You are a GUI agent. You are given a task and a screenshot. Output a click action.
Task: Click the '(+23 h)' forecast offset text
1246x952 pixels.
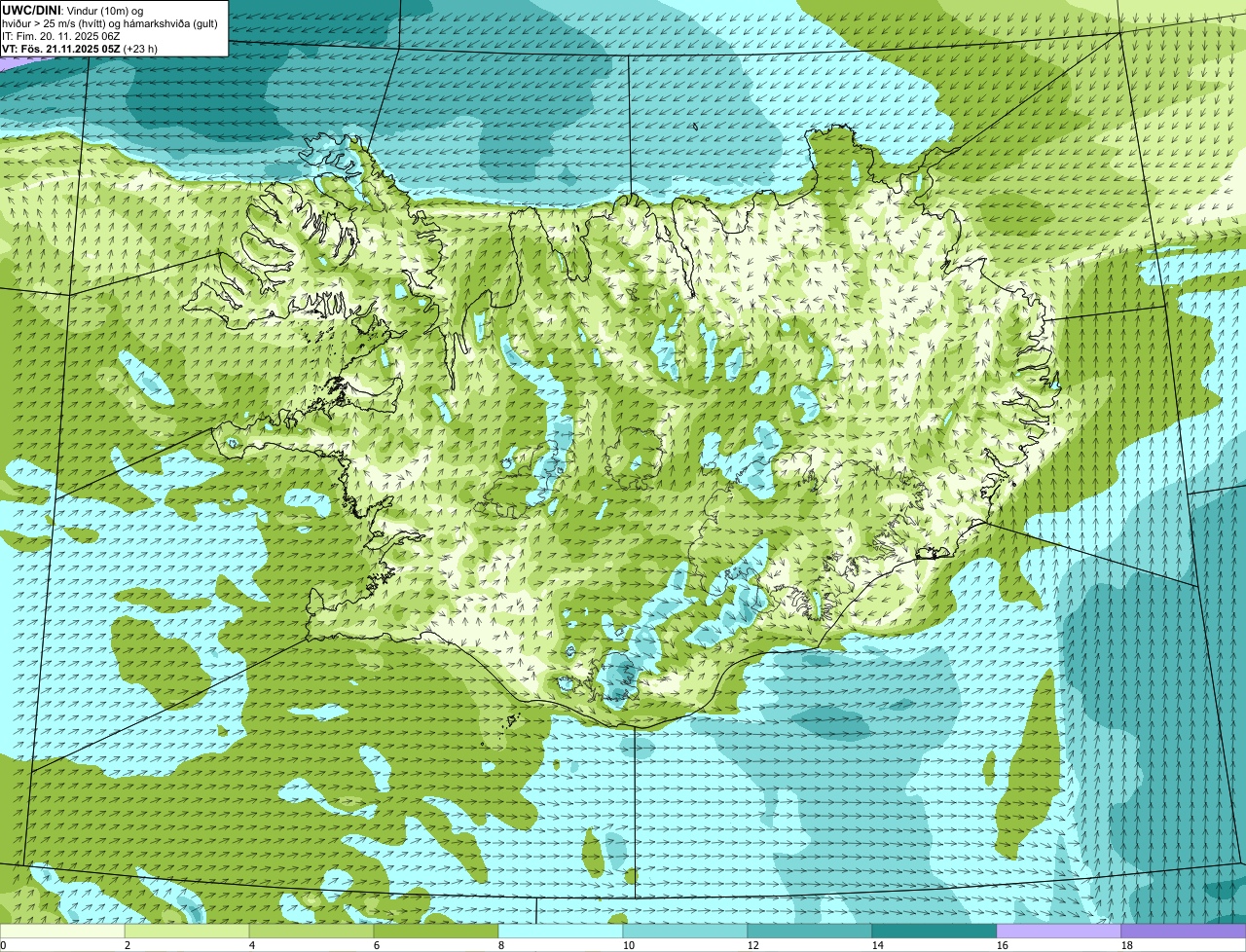point(140,48)
